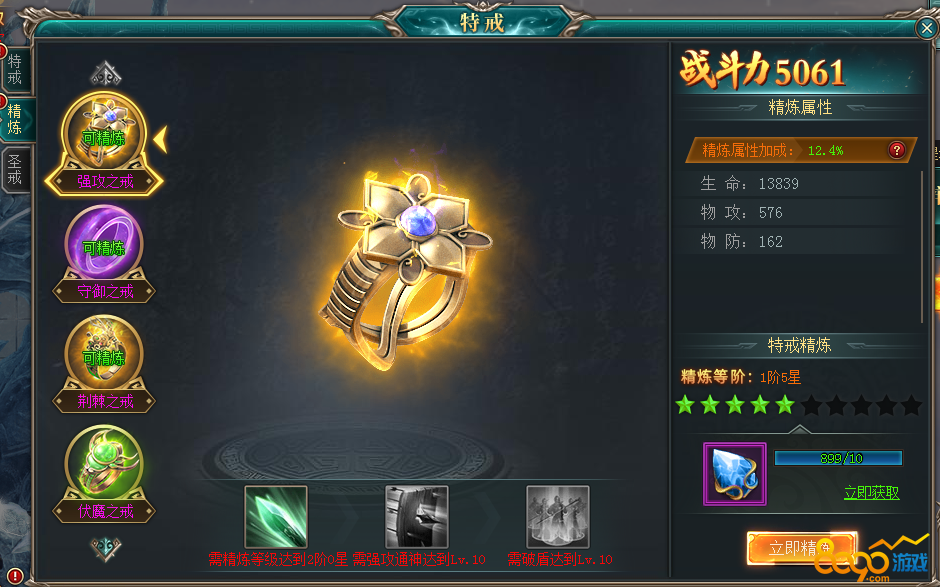Click the attributes panel scrollbar
Screen dimensions: 940x587
click(x=923, y=247)
